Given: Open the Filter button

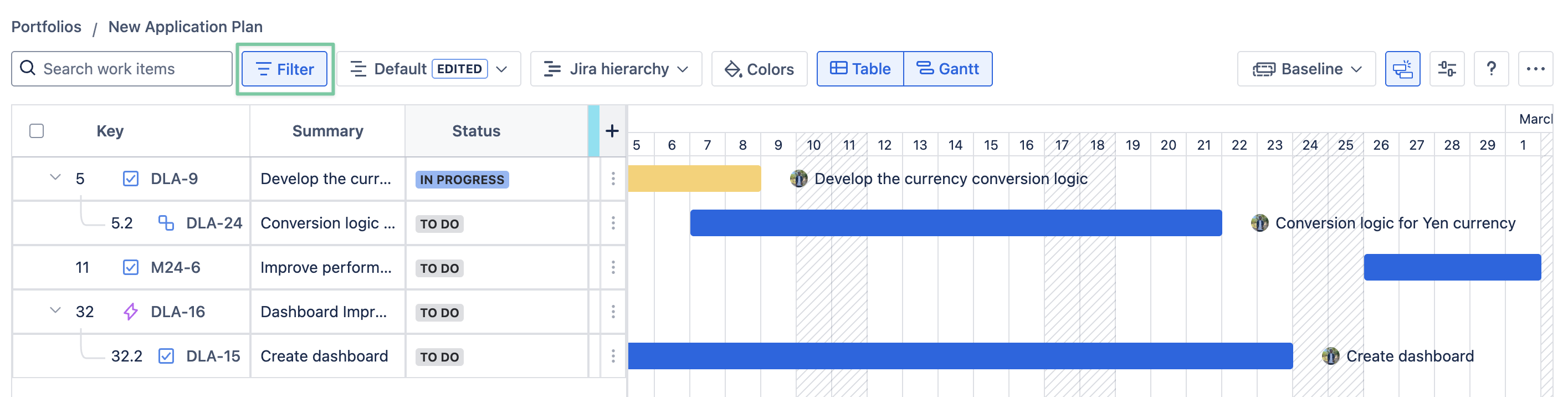Looking at the screenshot, I should pyautogui.click(x=284, y=69).
